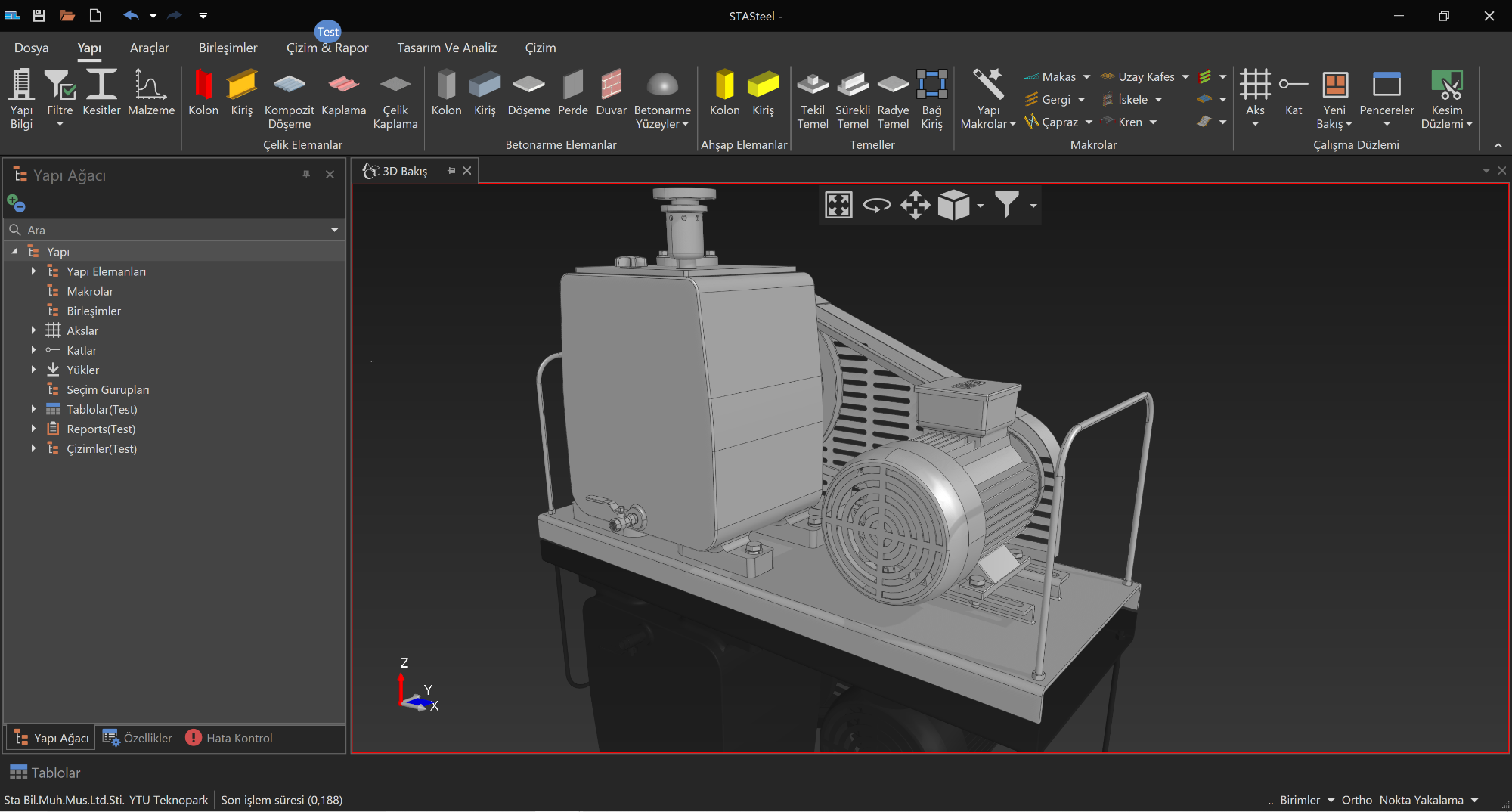Open the Makas macro button
Viewport: 1512px width, 812px height.
click(1058, 76)
